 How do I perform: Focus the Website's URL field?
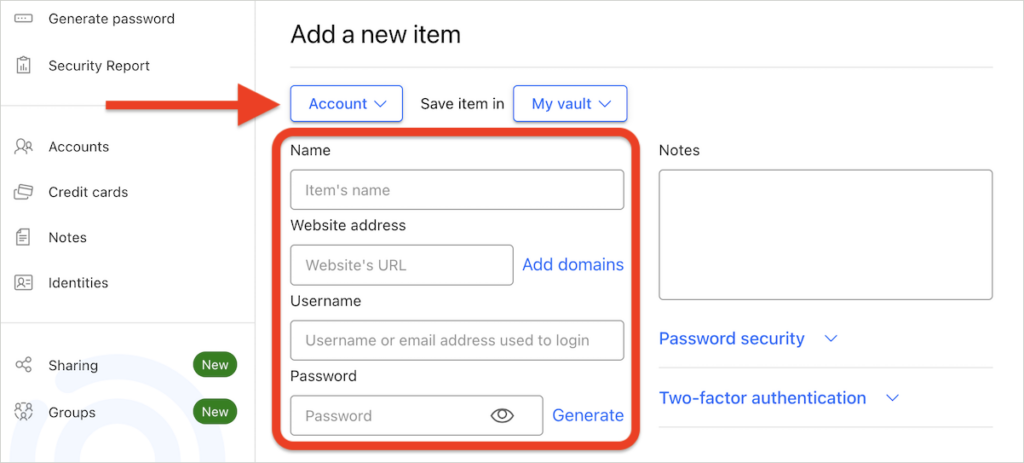click(402, 265)
